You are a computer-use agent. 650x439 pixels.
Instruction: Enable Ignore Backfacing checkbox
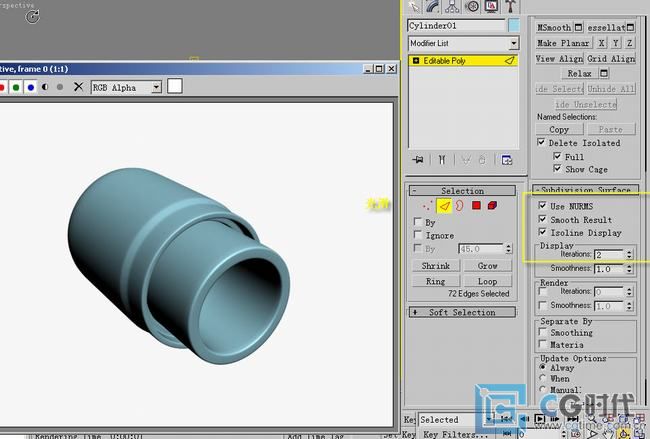coord(418,235)
